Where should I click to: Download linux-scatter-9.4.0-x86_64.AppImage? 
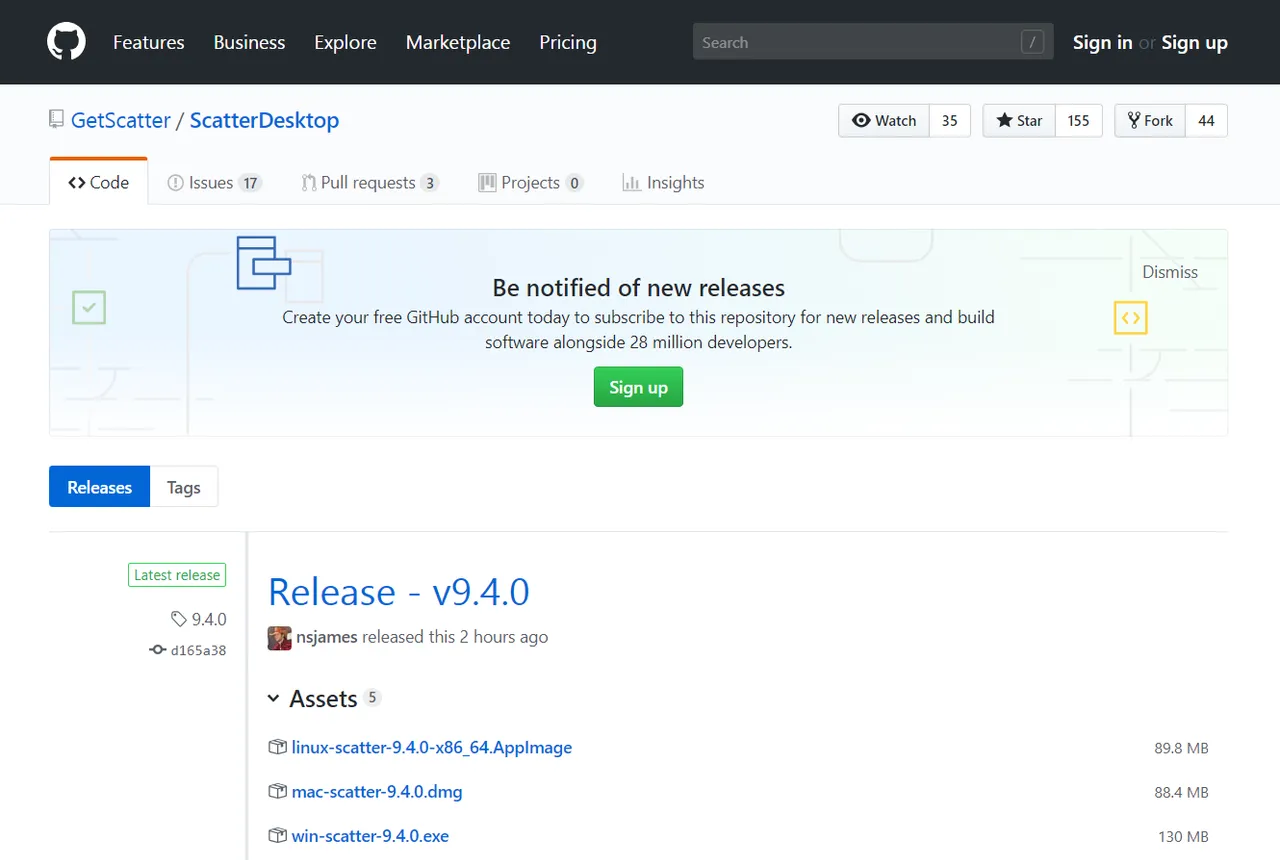point(432,747)
